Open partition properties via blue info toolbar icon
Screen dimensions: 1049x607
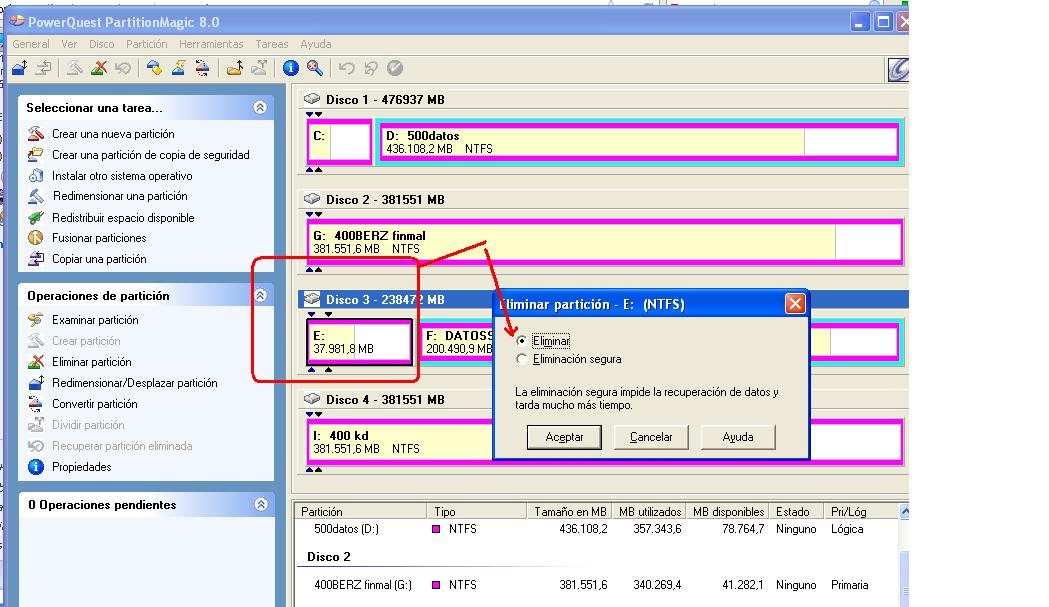click(290, 68)
